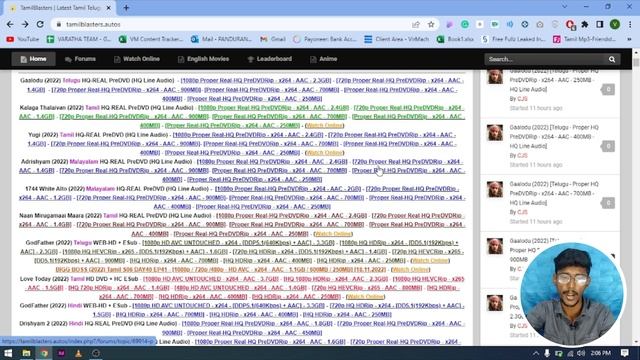Open the VM Content Tracker bookmark

(x=151, y=39)
